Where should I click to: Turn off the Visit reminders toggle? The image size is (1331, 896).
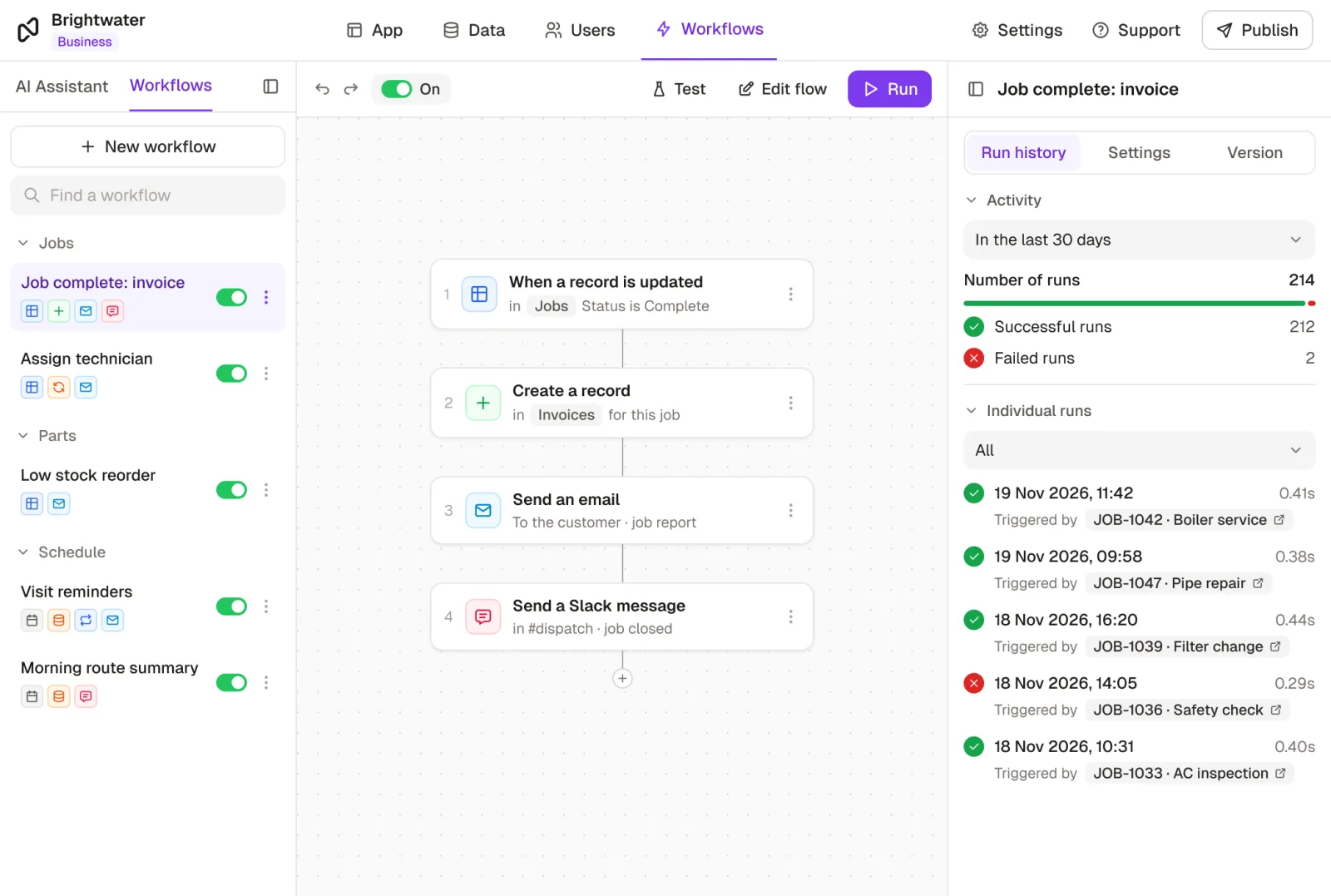coord(231,606)
